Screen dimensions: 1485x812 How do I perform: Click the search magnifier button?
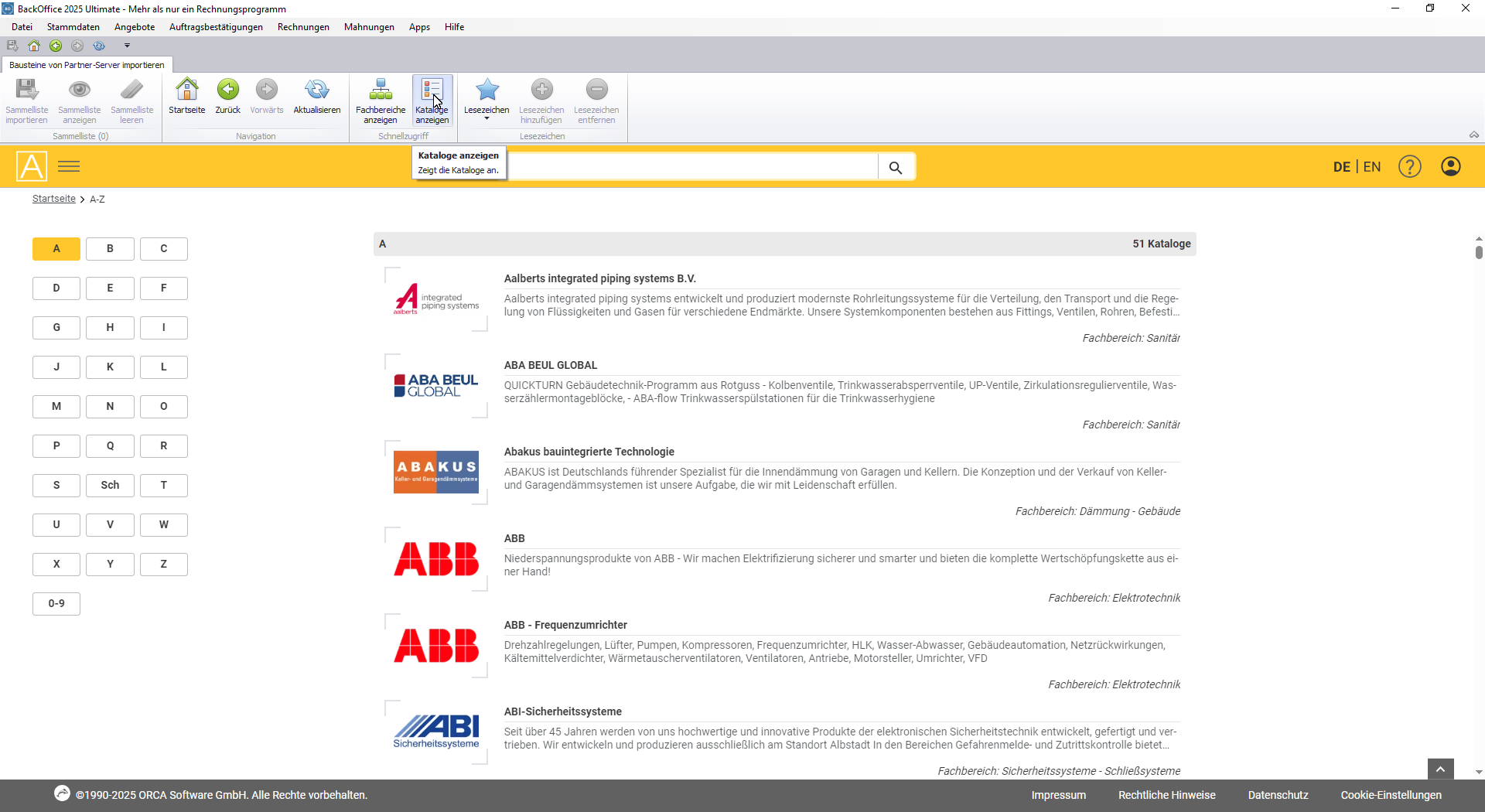896,167
